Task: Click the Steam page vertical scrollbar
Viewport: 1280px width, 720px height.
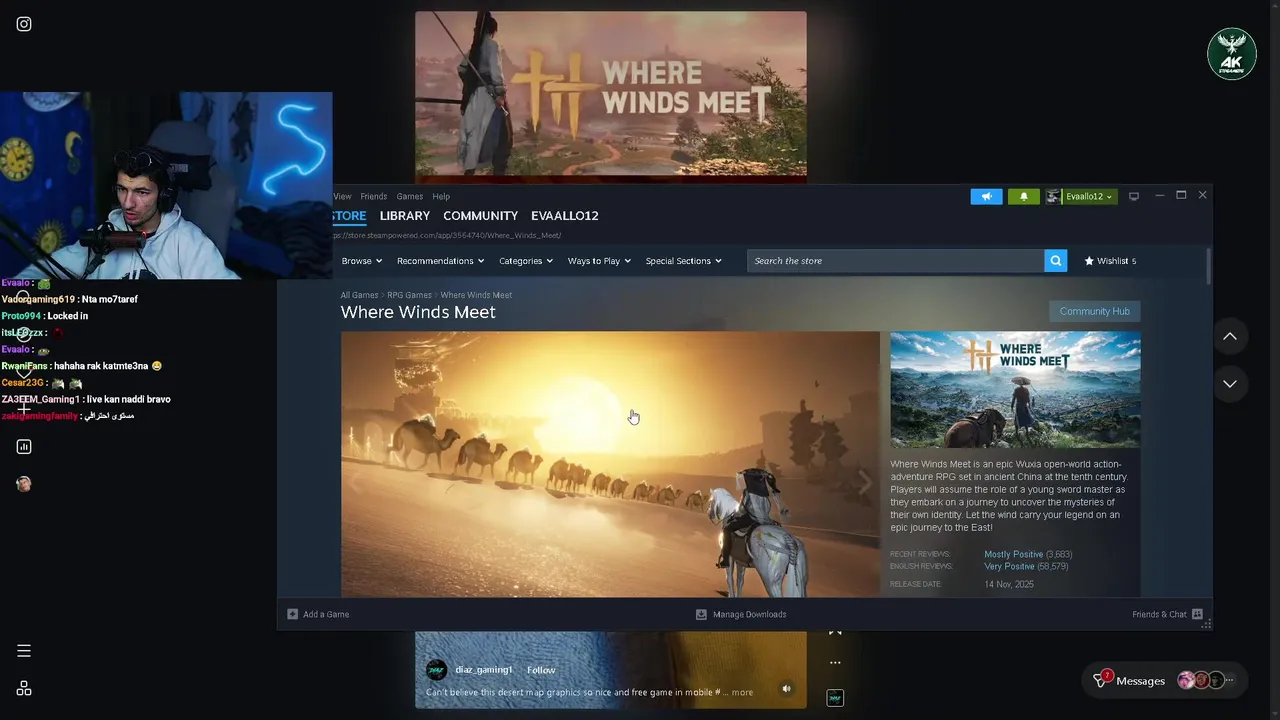Action: [x=1208, y=266]
